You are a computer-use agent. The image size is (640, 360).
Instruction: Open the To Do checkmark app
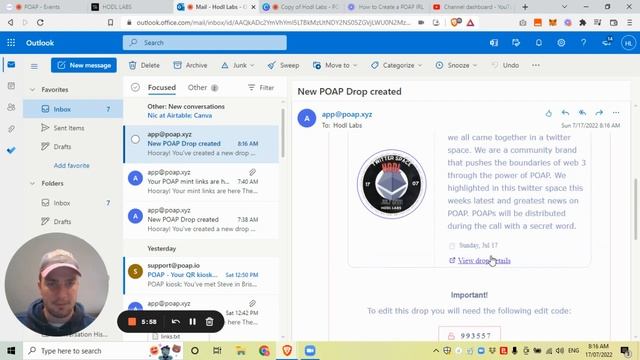[11, 150]
